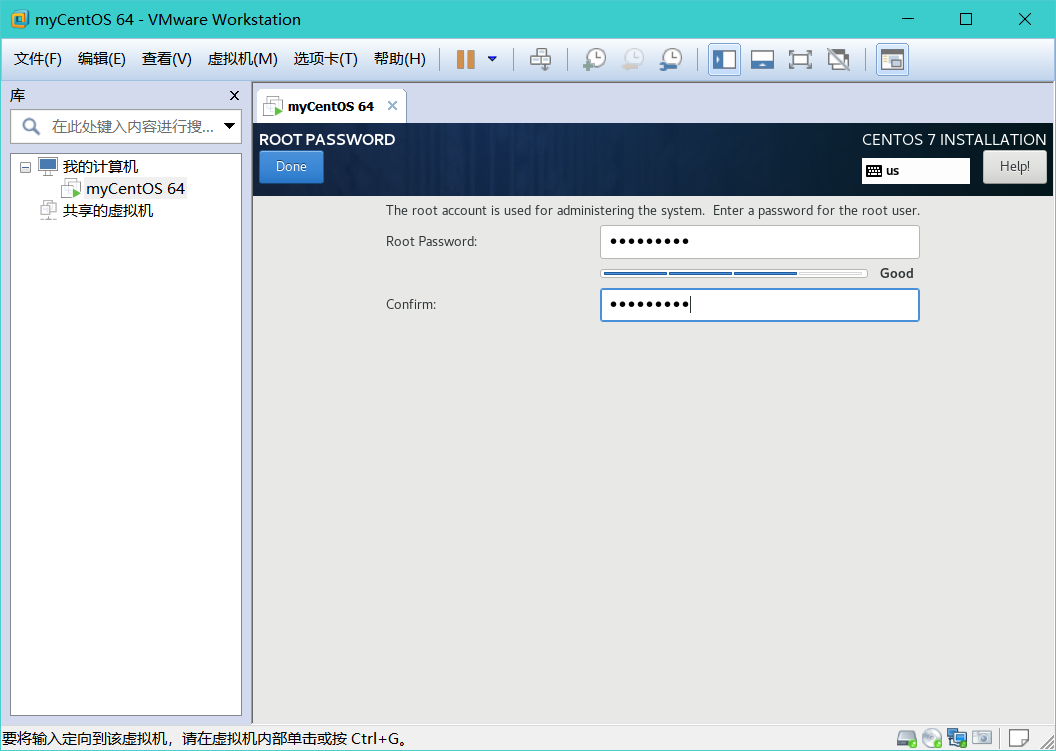The width and height of the screenshot is (1056, 751).
Task: Focus the Confirm password field
Action: pyautogui.click(x=760, y=305)
